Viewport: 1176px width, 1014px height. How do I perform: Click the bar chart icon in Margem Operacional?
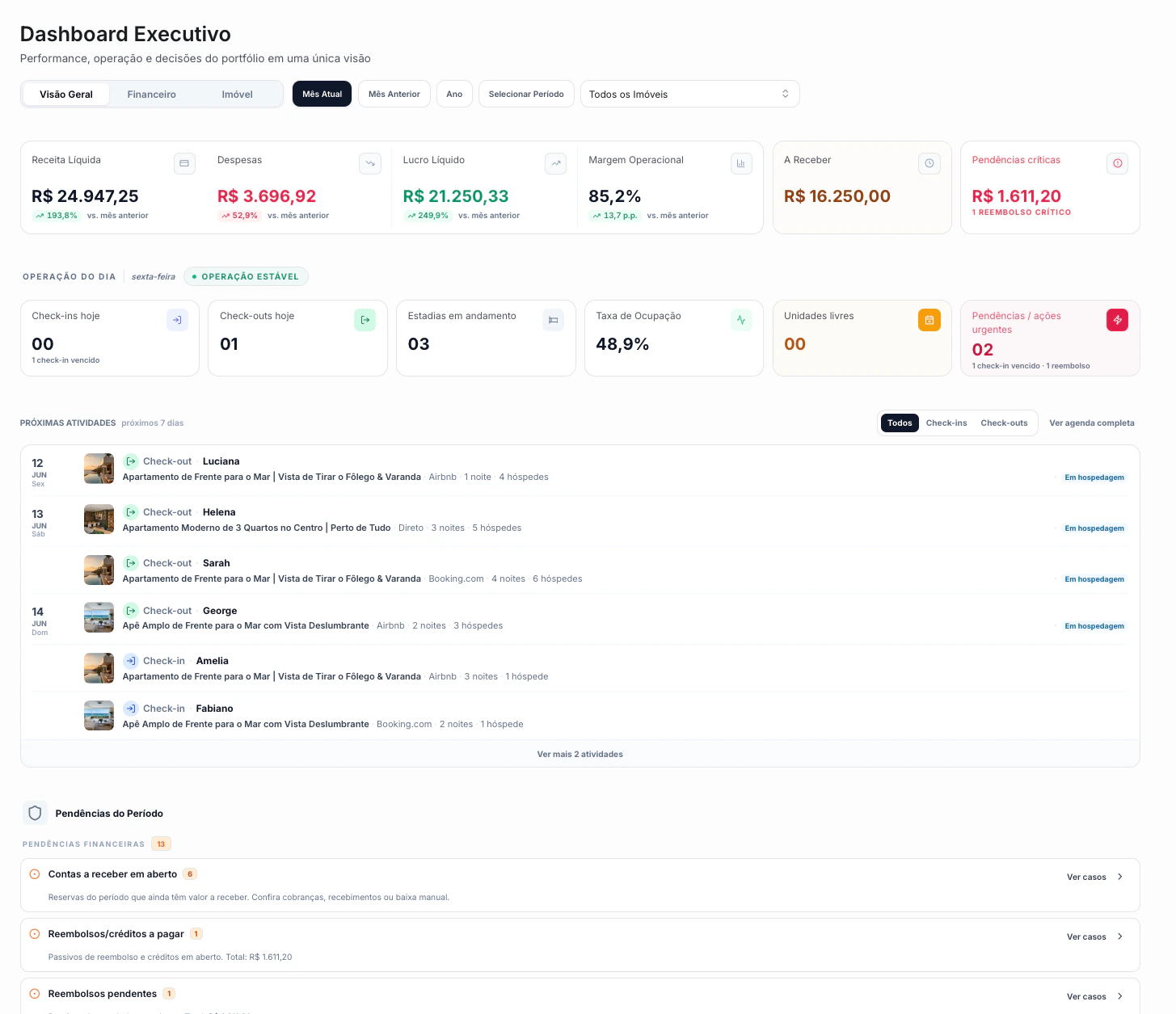741,163
